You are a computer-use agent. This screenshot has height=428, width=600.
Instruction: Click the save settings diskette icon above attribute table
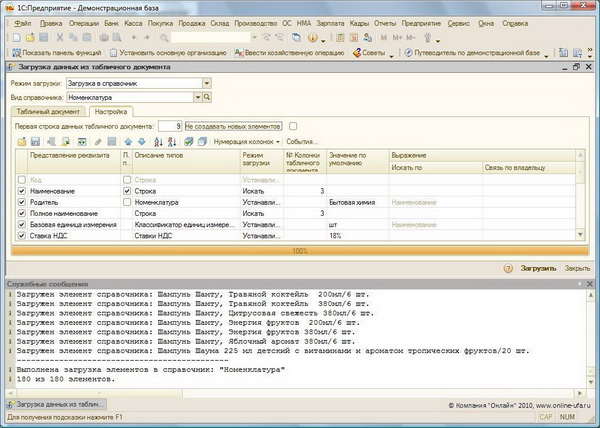[x=35, y=142]
